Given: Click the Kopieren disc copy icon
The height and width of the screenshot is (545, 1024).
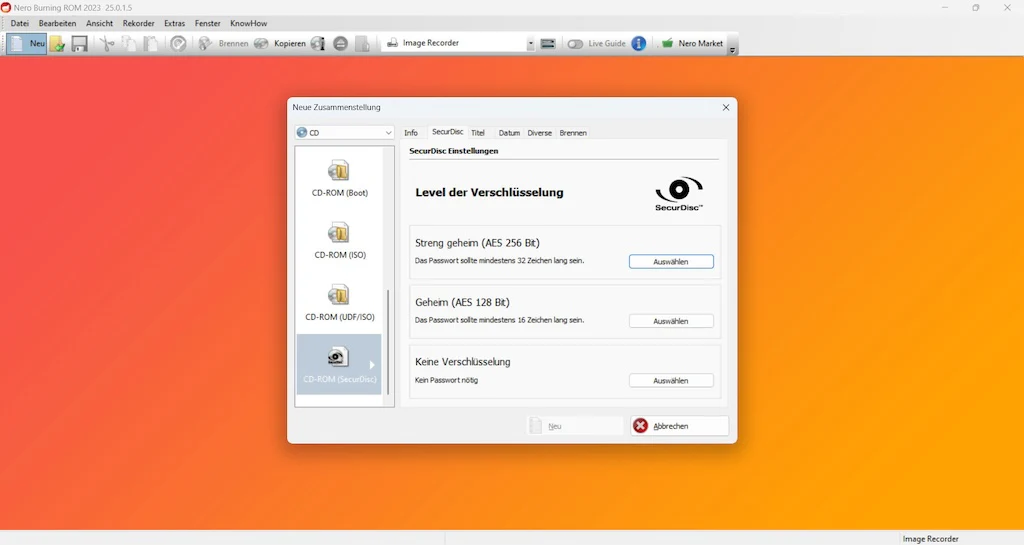Looking at the screenshot, I should click(x=261, y=44).
